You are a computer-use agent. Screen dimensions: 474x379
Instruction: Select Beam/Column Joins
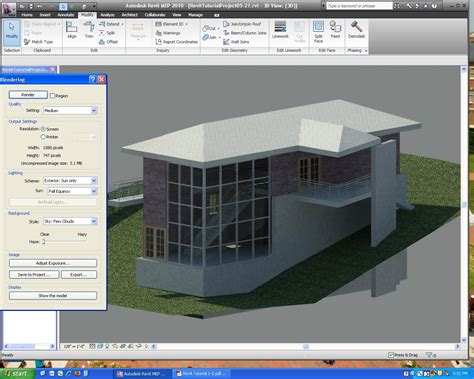[x=245, y=33]
